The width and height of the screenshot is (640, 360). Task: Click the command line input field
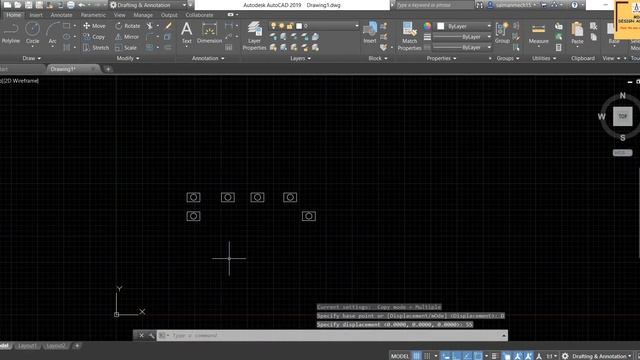click(331, 336)
